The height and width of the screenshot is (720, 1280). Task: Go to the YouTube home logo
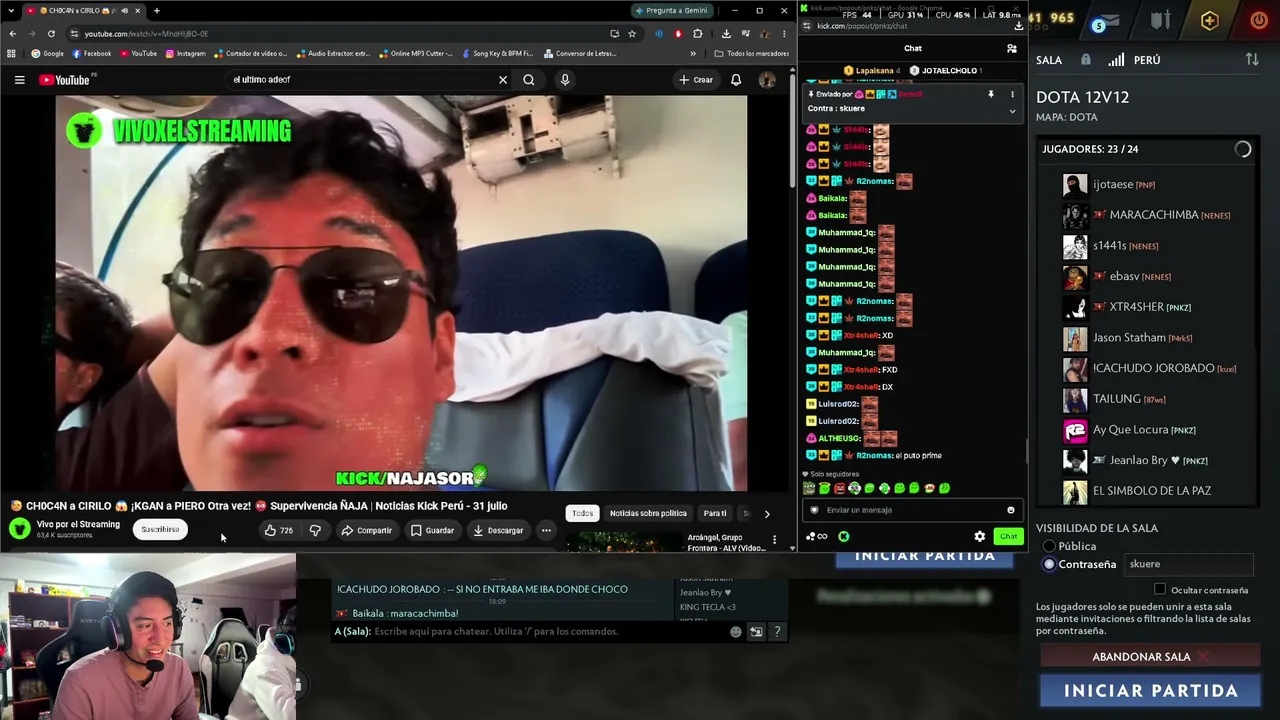coord(66,80)
